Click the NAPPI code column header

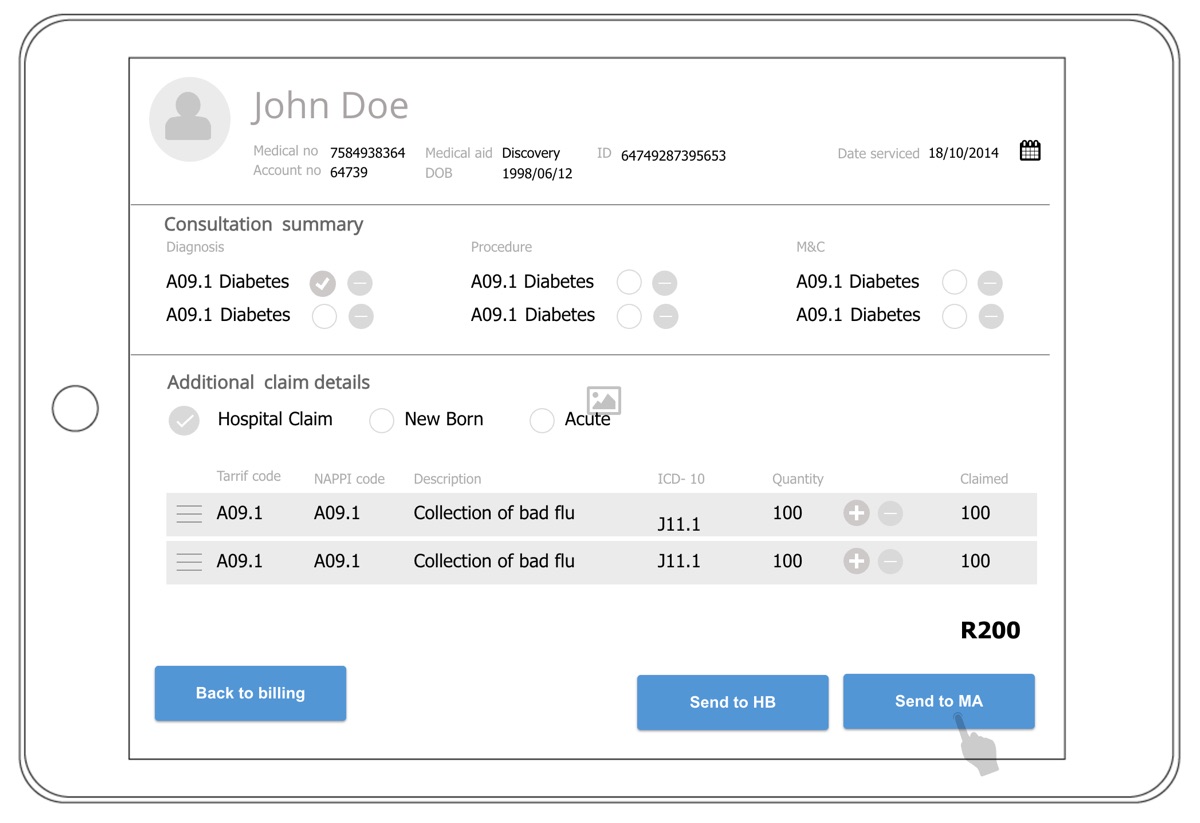pyautogui.click(x=349, y=479)
